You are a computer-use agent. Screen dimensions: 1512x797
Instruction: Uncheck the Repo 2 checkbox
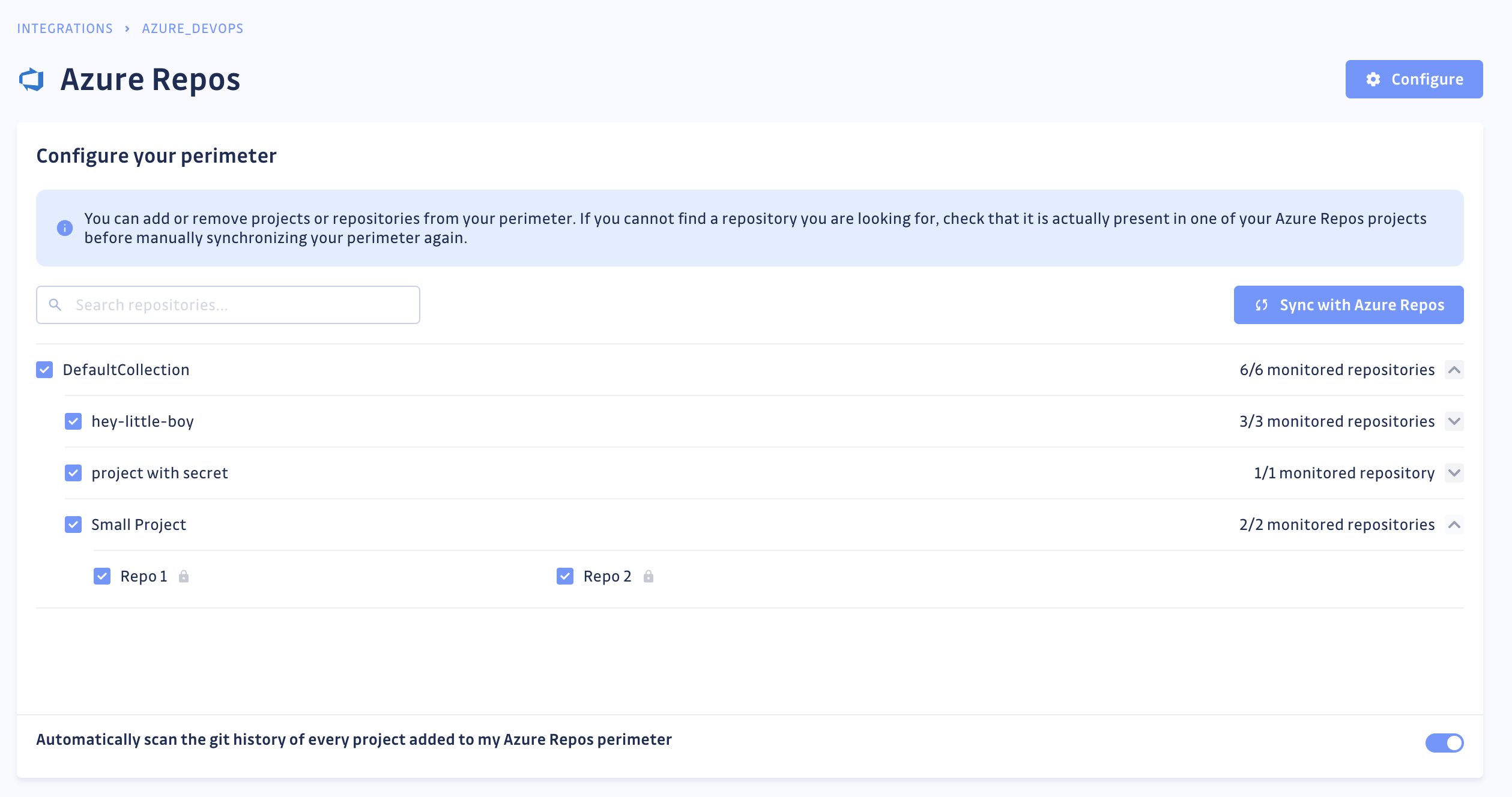(x=565, y=576)
